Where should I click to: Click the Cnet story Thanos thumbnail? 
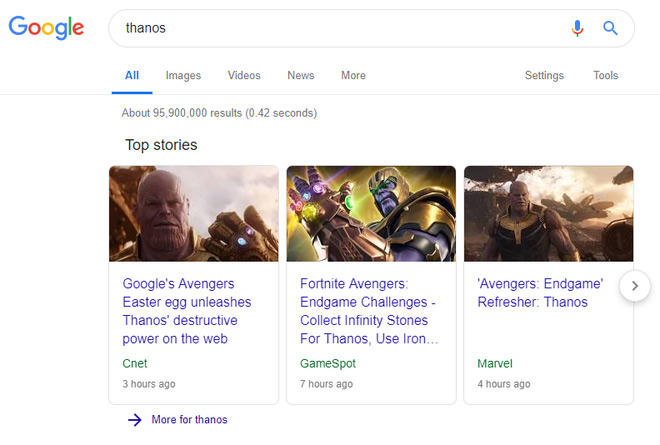click(194, 214)
